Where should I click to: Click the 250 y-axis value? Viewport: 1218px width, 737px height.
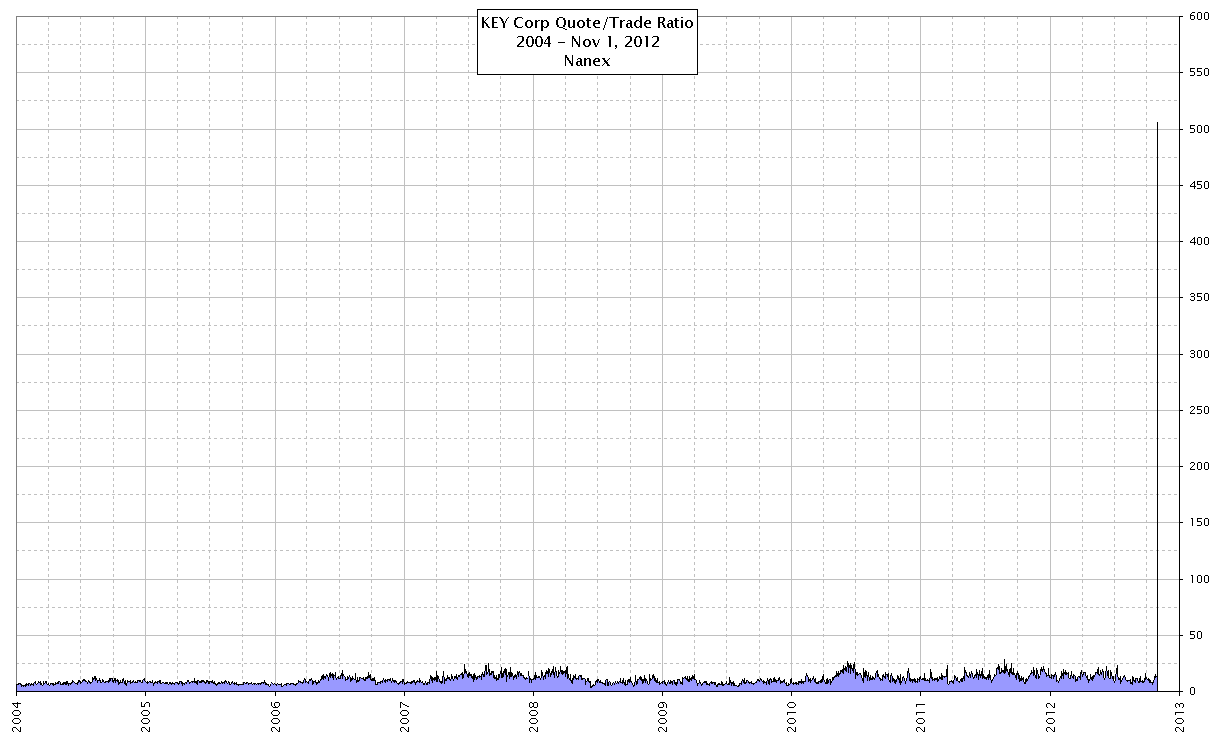pos(1199,410)
